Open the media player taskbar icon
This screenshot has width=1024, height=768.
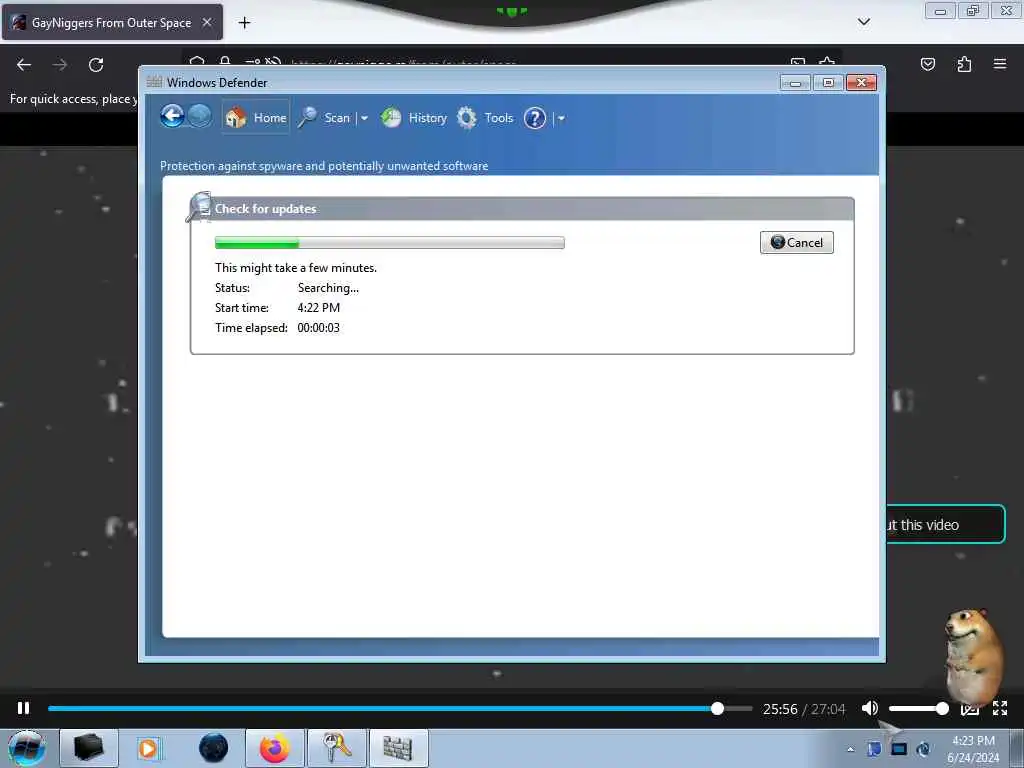[x=148, y=748]
